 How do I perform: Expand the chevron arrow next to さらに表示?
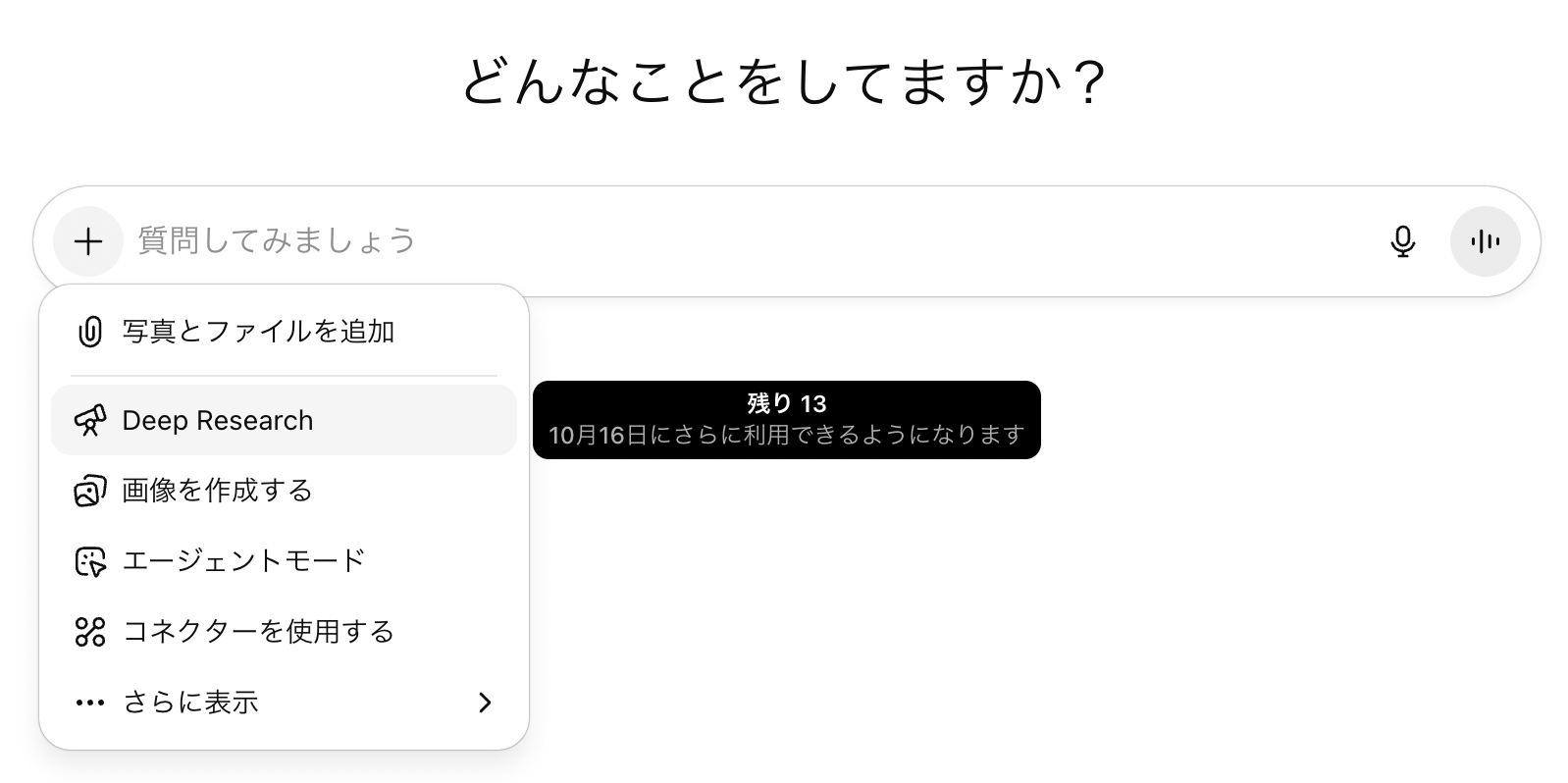485,703
